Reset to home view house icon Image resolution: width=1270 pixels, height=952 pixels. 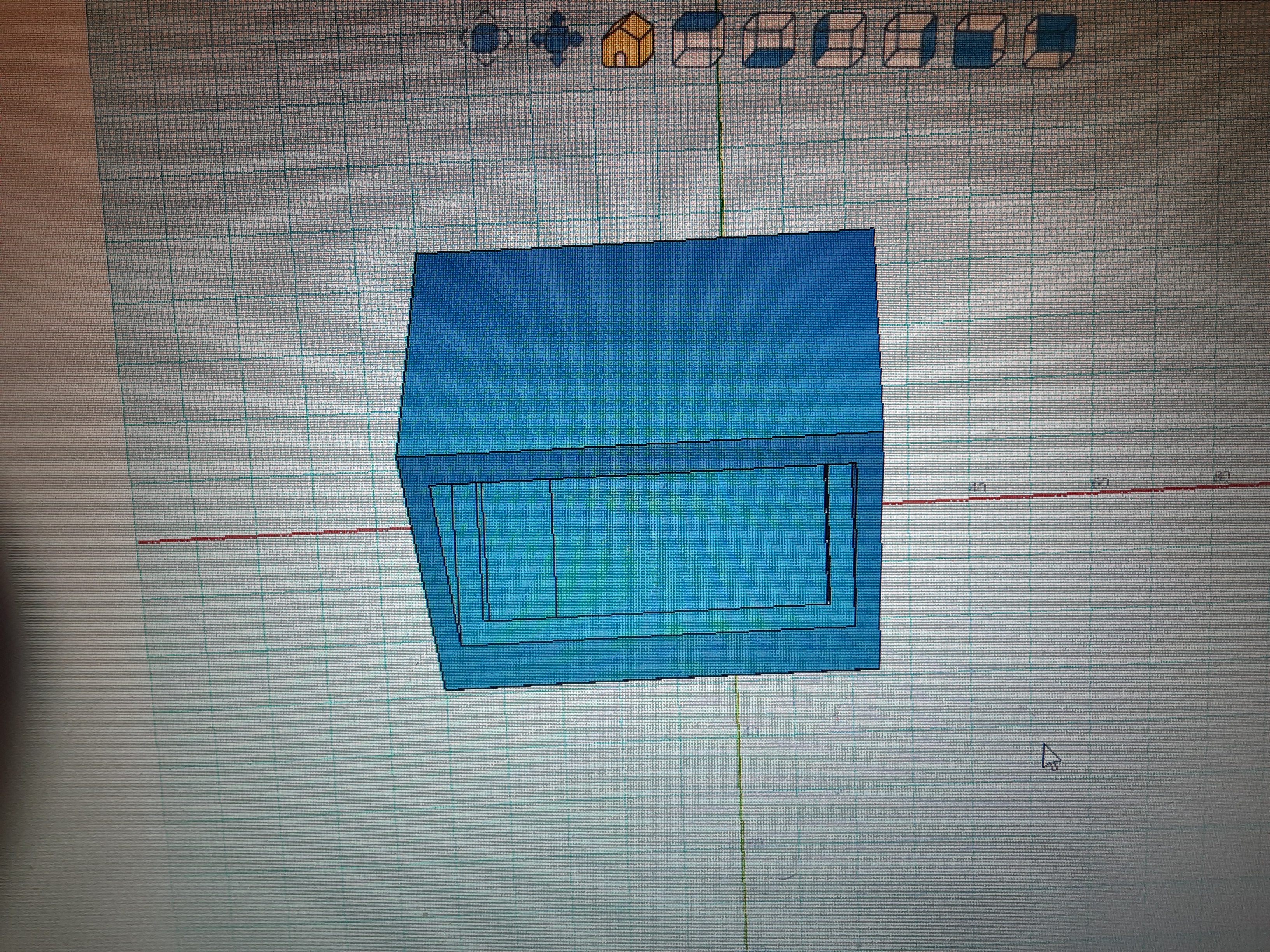tap(627, 39)
